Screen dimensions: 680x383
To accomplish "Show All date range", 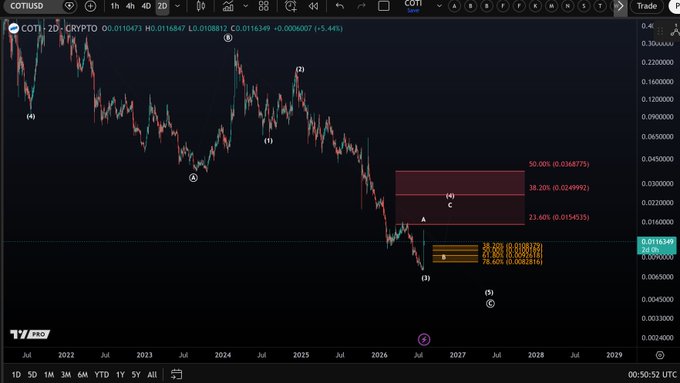I will pos(152,374).
